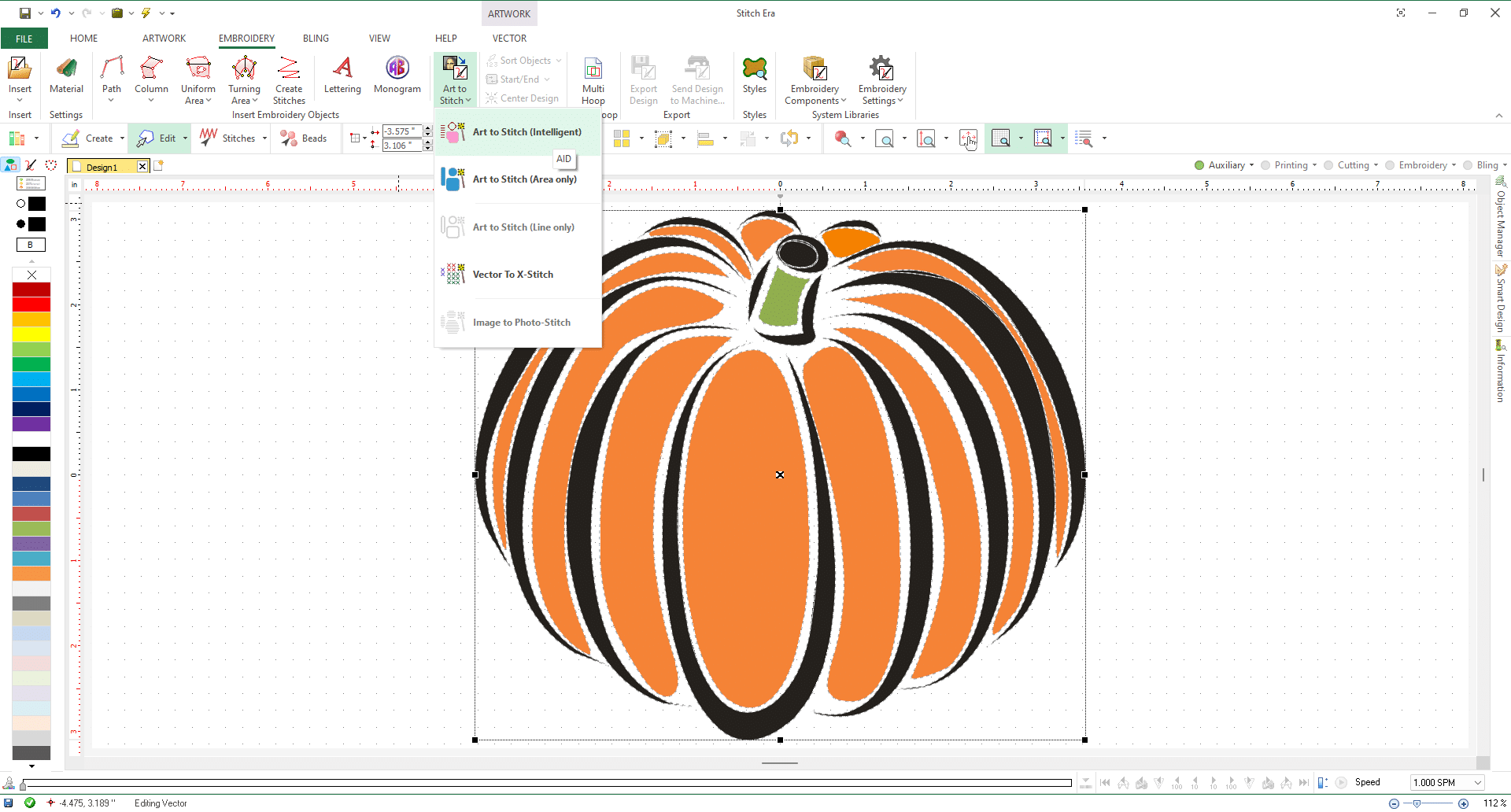The width and height of the screenshot is (1511, 812).
Task: Select the Embroidery view radio button
Action: 1389,165
